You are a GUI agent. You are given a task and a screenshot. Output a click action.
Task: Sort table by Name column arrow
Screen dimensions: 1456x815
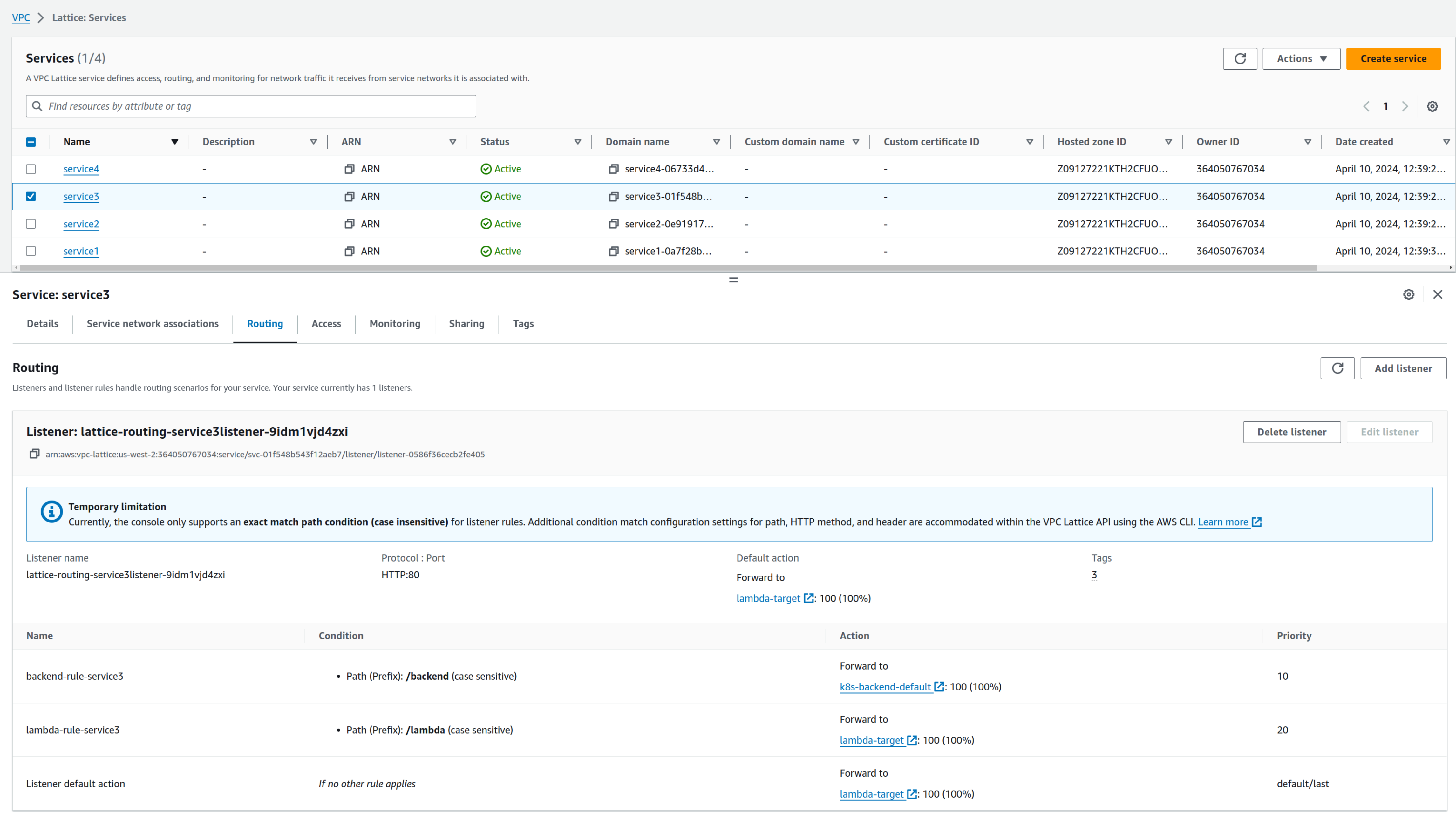(175, 142)
